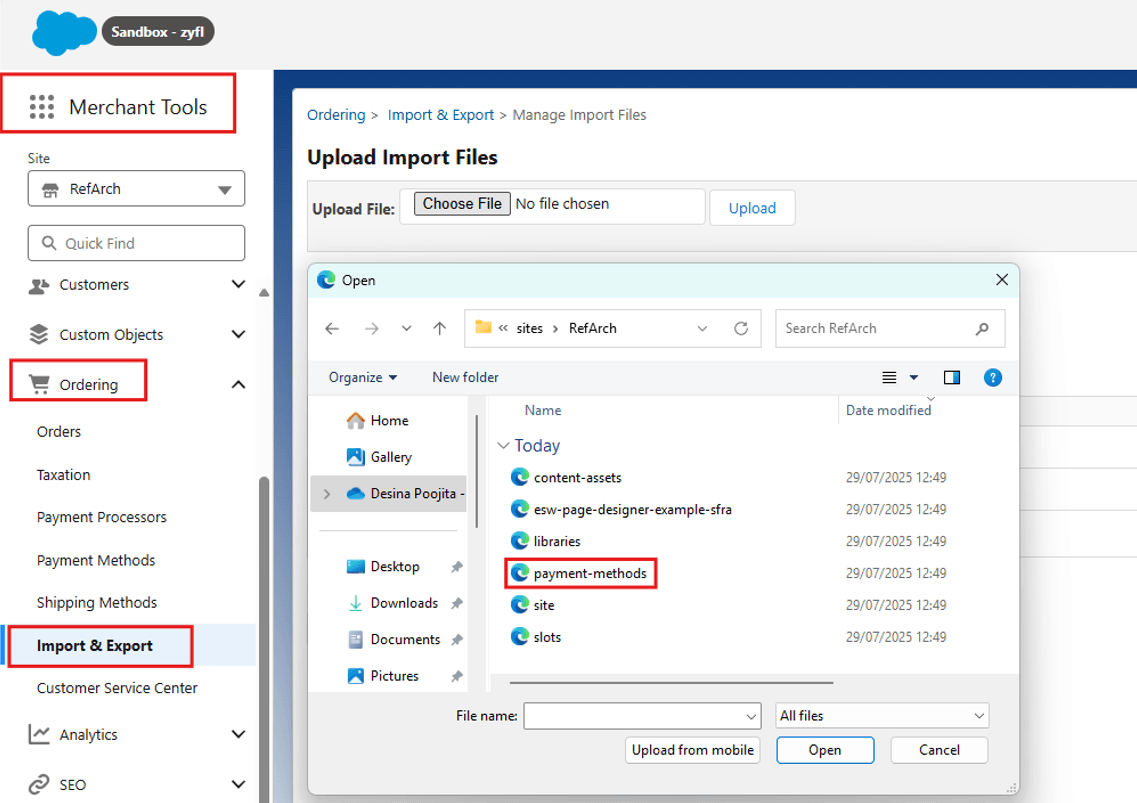Expand the Customers menu section

click(239, 284)
